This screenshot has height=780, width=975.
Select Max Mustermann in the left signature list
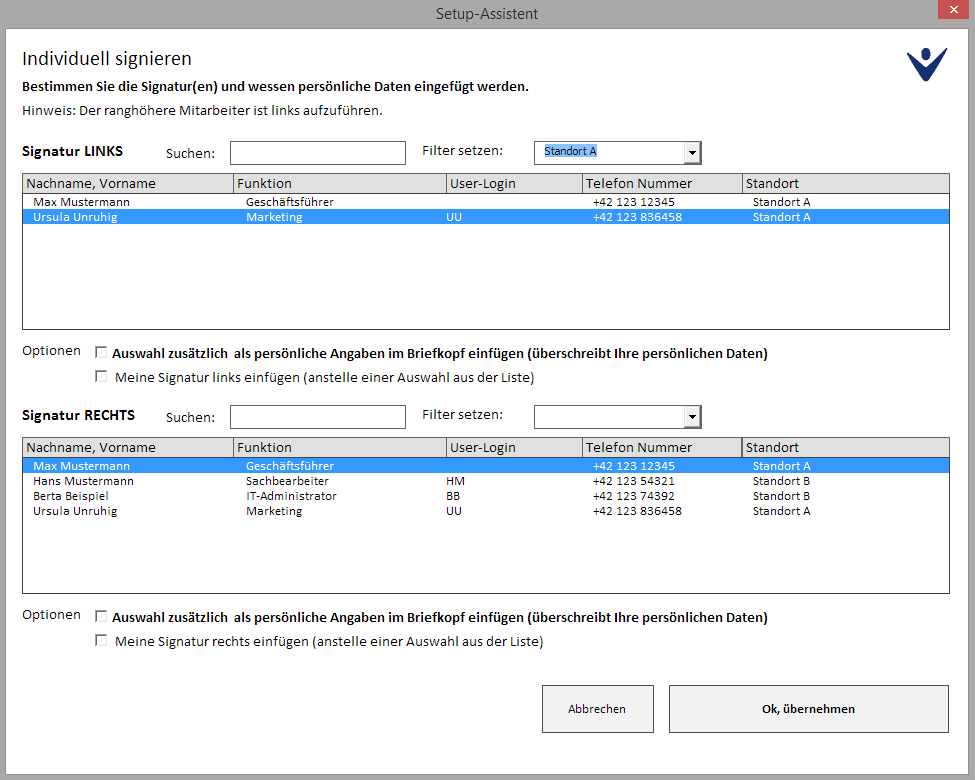pos(81,202)
